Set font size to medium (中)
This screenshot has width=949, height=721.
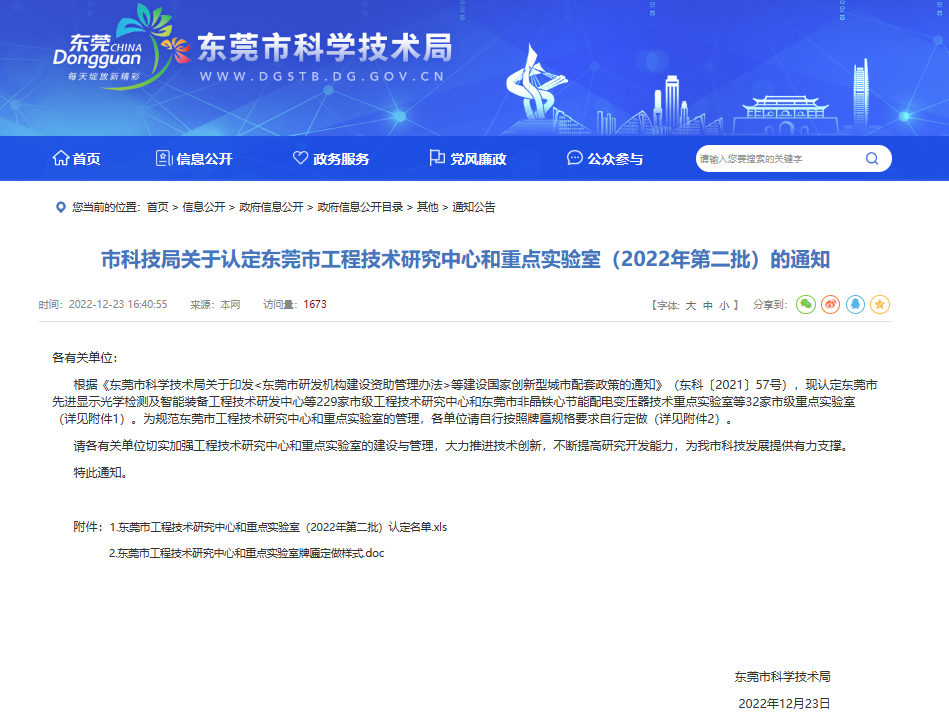[x=708, y=305]
